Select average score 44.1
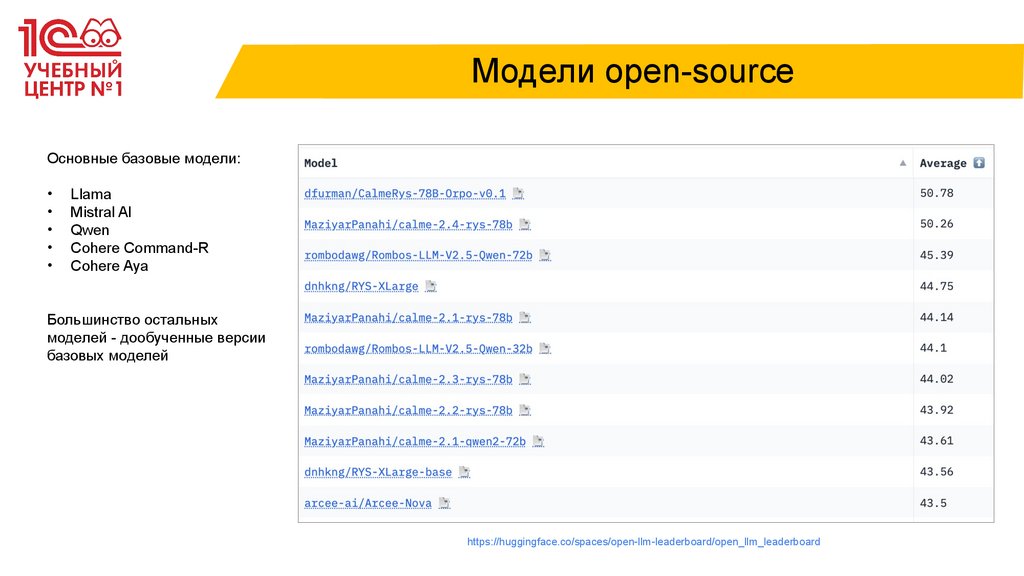The image size is (1024, 576). (933, 348)
